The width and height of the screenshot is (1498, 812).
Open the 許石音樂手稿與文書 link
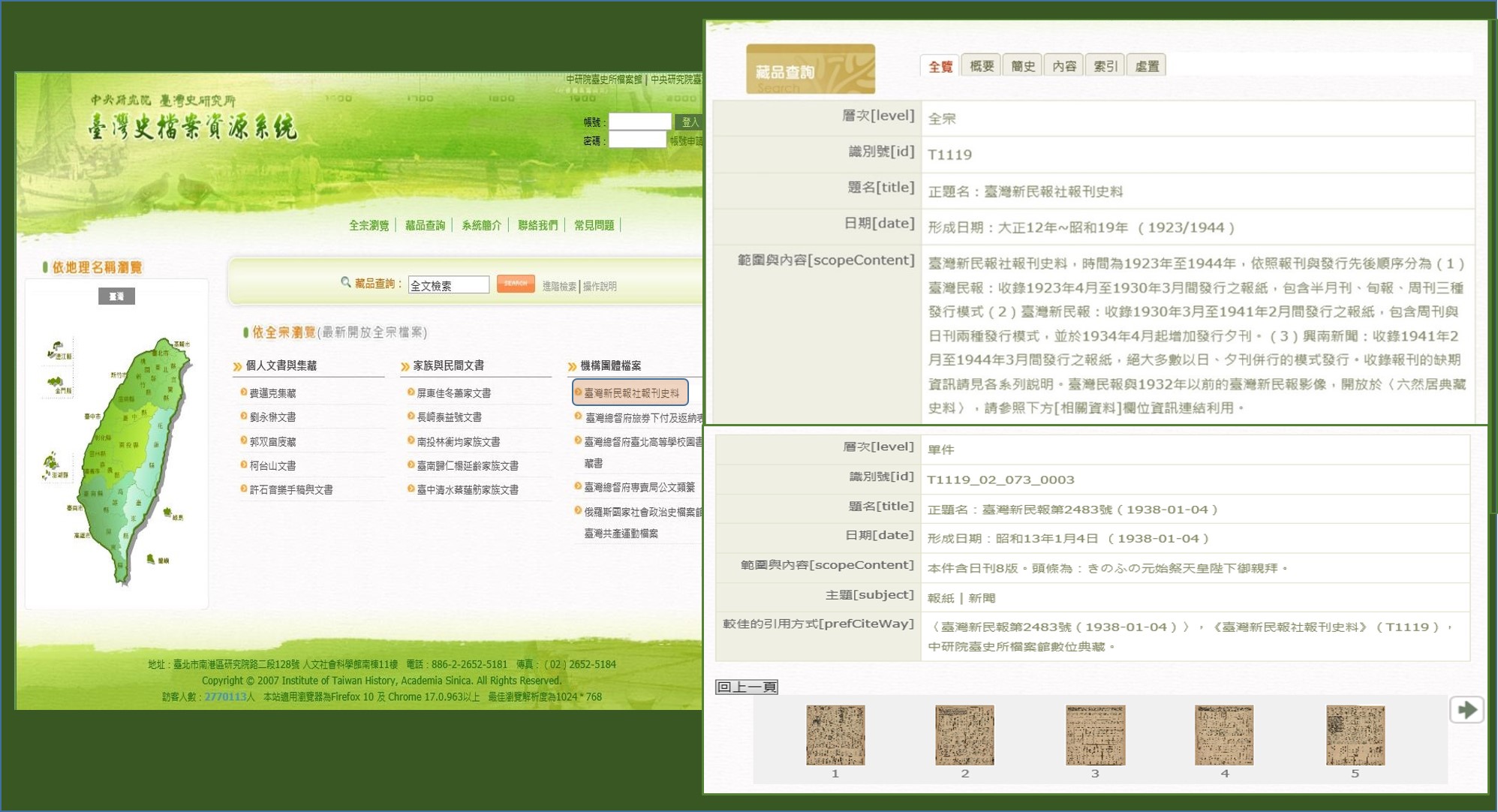291,490
